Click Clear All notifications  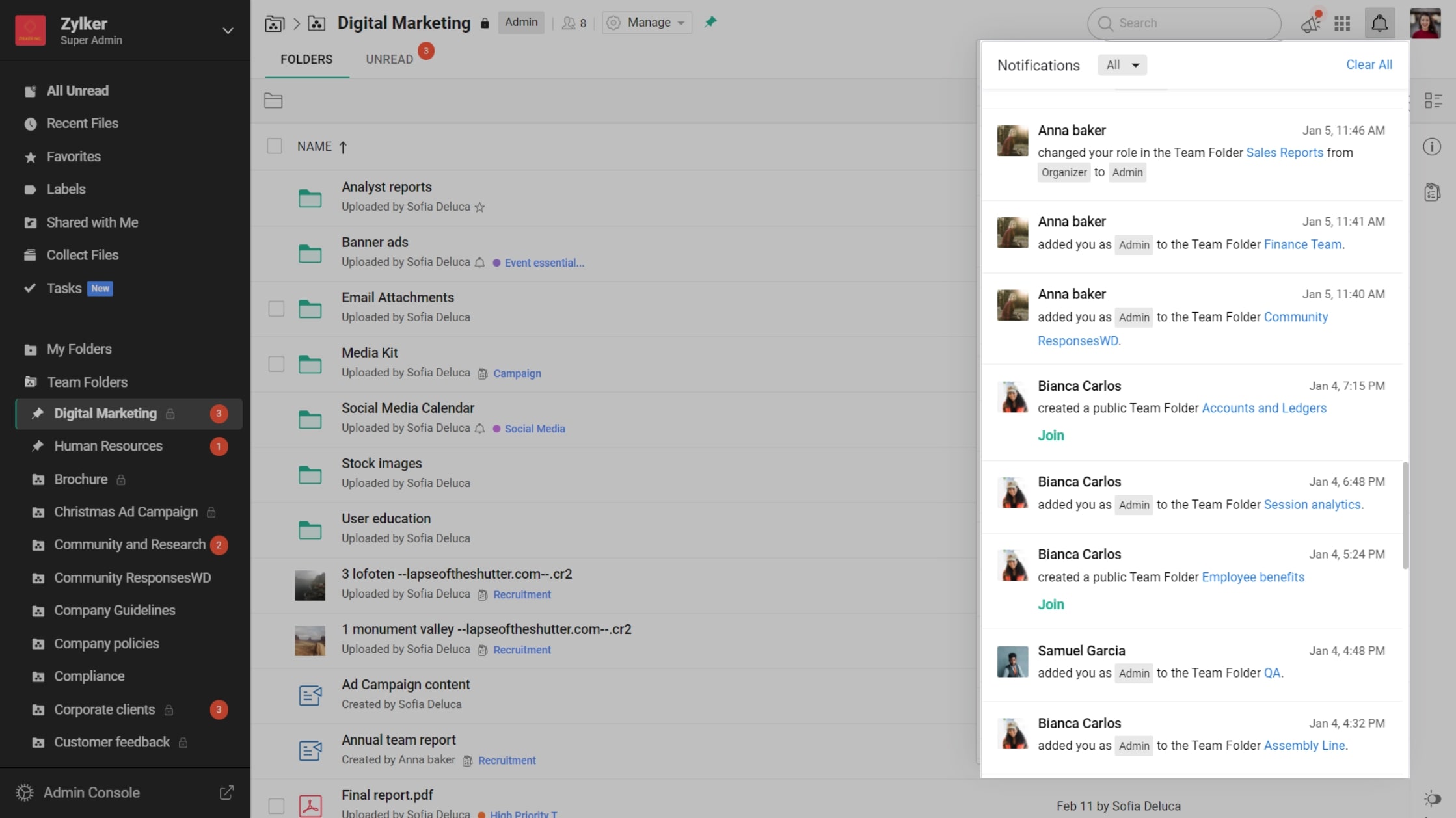click(1369, 65)
